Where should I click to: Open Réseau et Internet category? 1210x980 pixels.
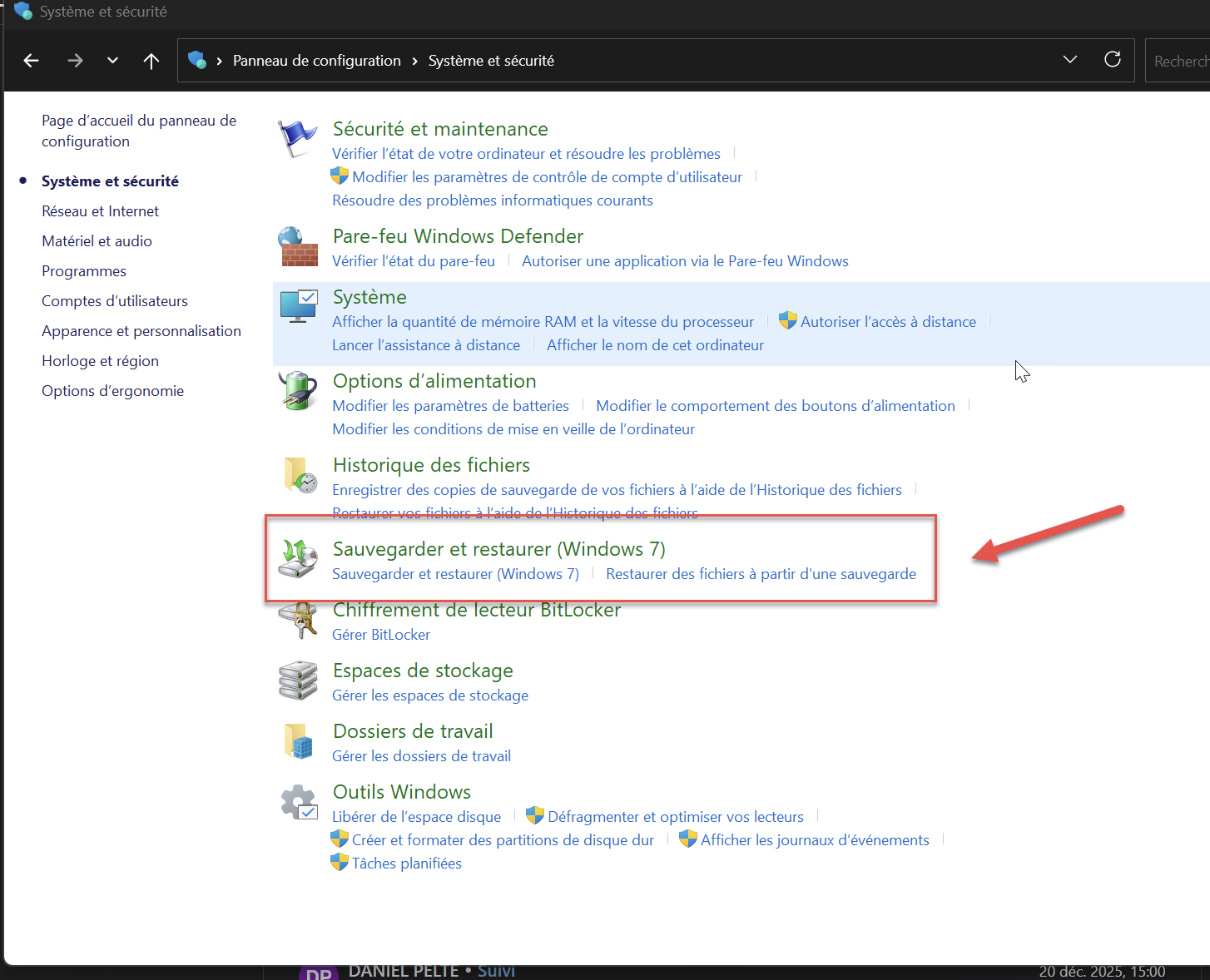click(101, 211)
